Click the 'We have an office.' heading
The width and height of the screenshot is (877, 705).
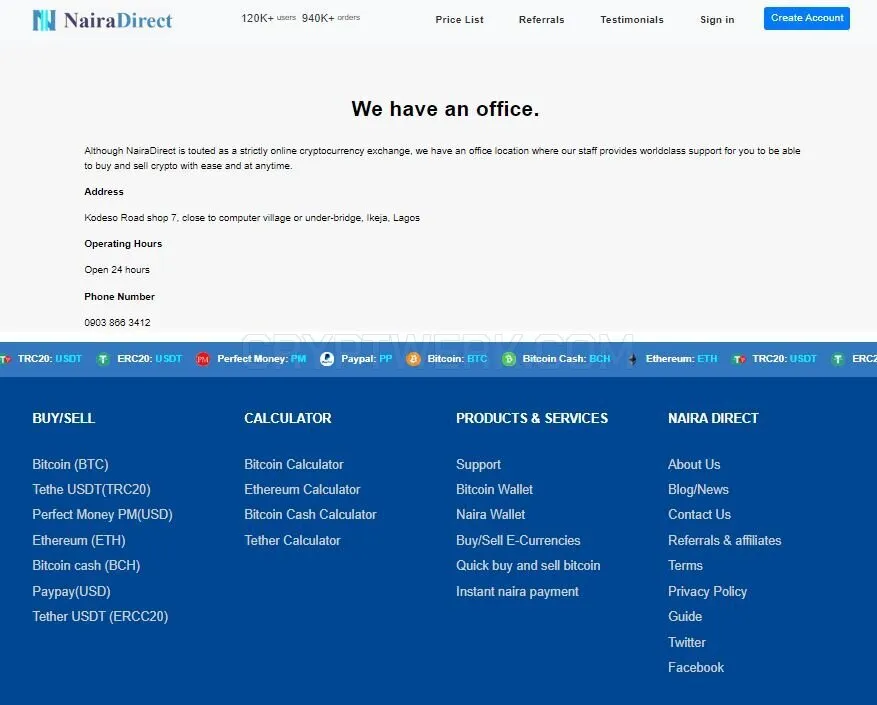[x=445, y=109]
